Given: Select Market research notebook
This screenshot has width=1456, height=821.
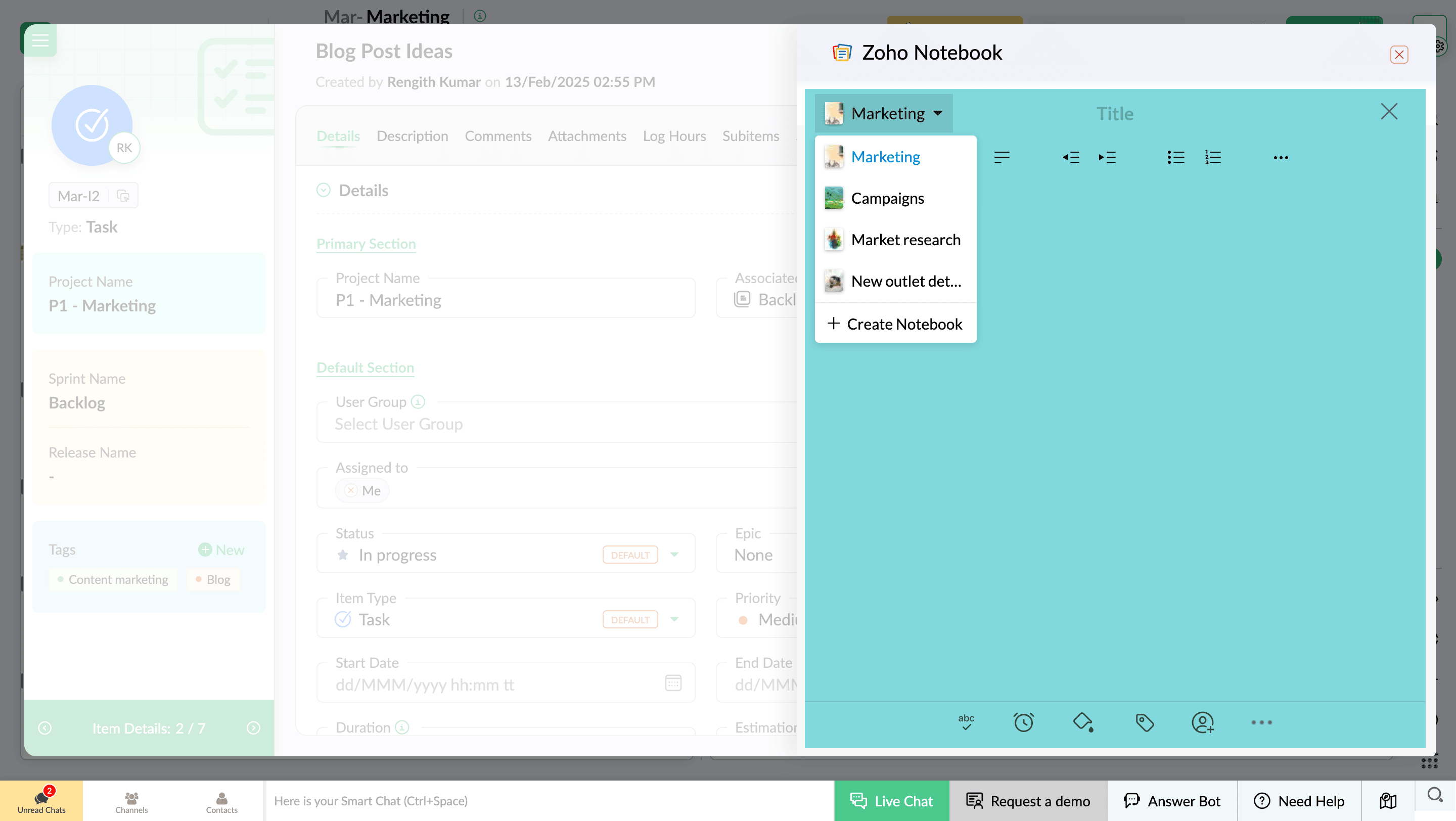Looking at the screenshot, I should point(905,240).
